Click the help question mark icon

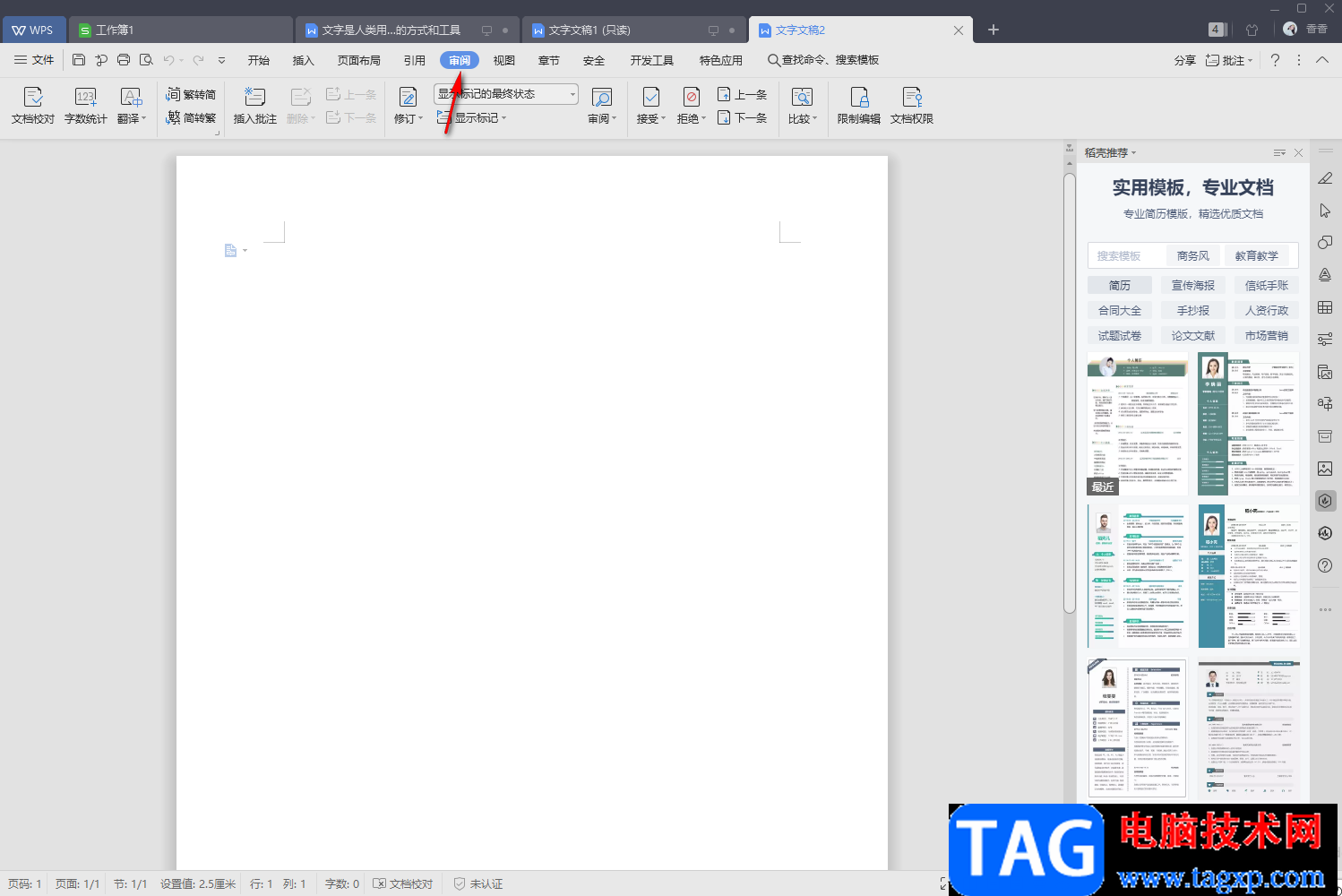[x=1275, y=60]
